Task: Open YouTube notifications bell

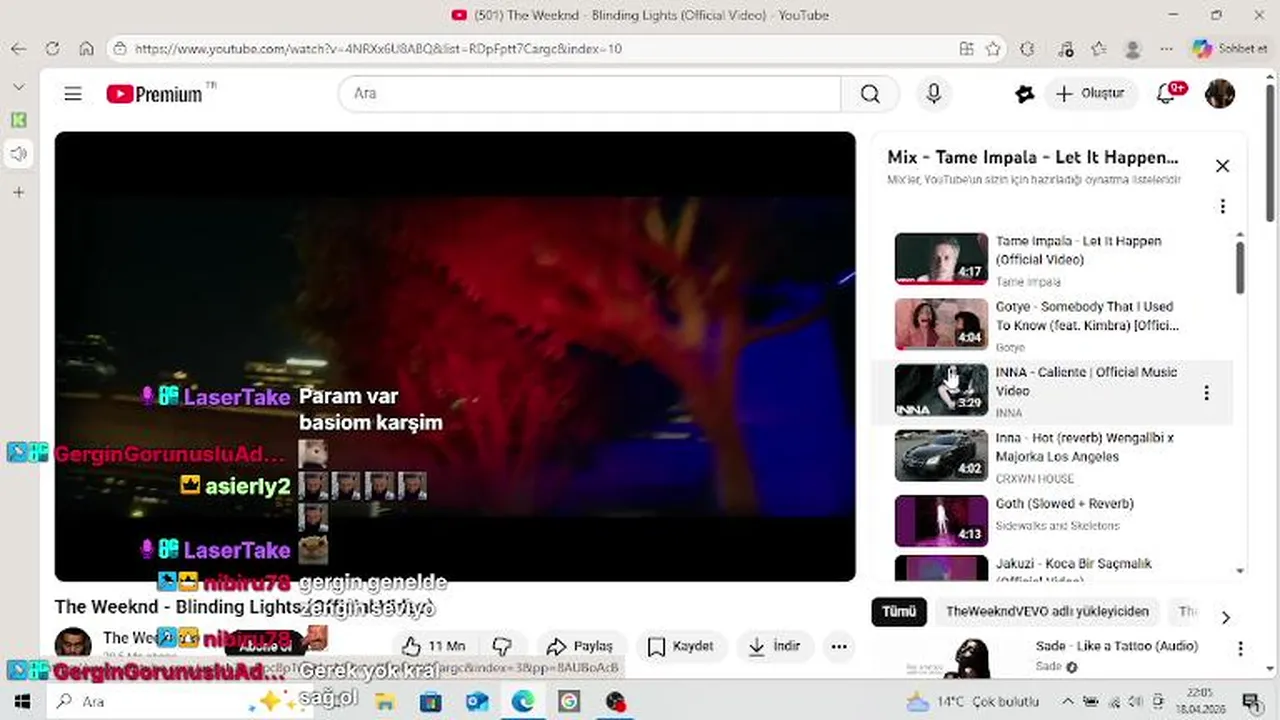Action: click(1166, 94)
